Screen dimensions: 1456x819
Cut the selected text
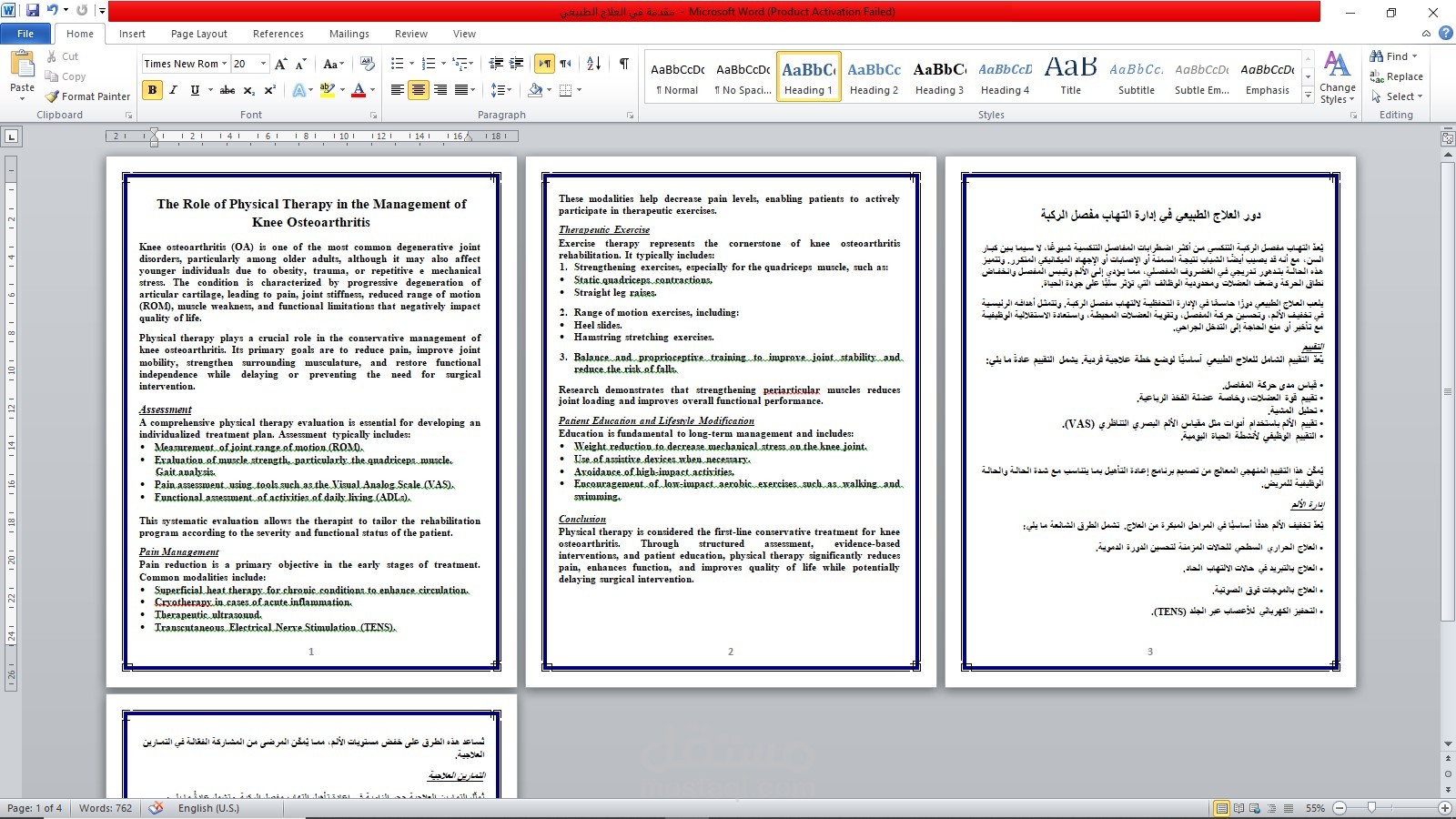point(62,56)
